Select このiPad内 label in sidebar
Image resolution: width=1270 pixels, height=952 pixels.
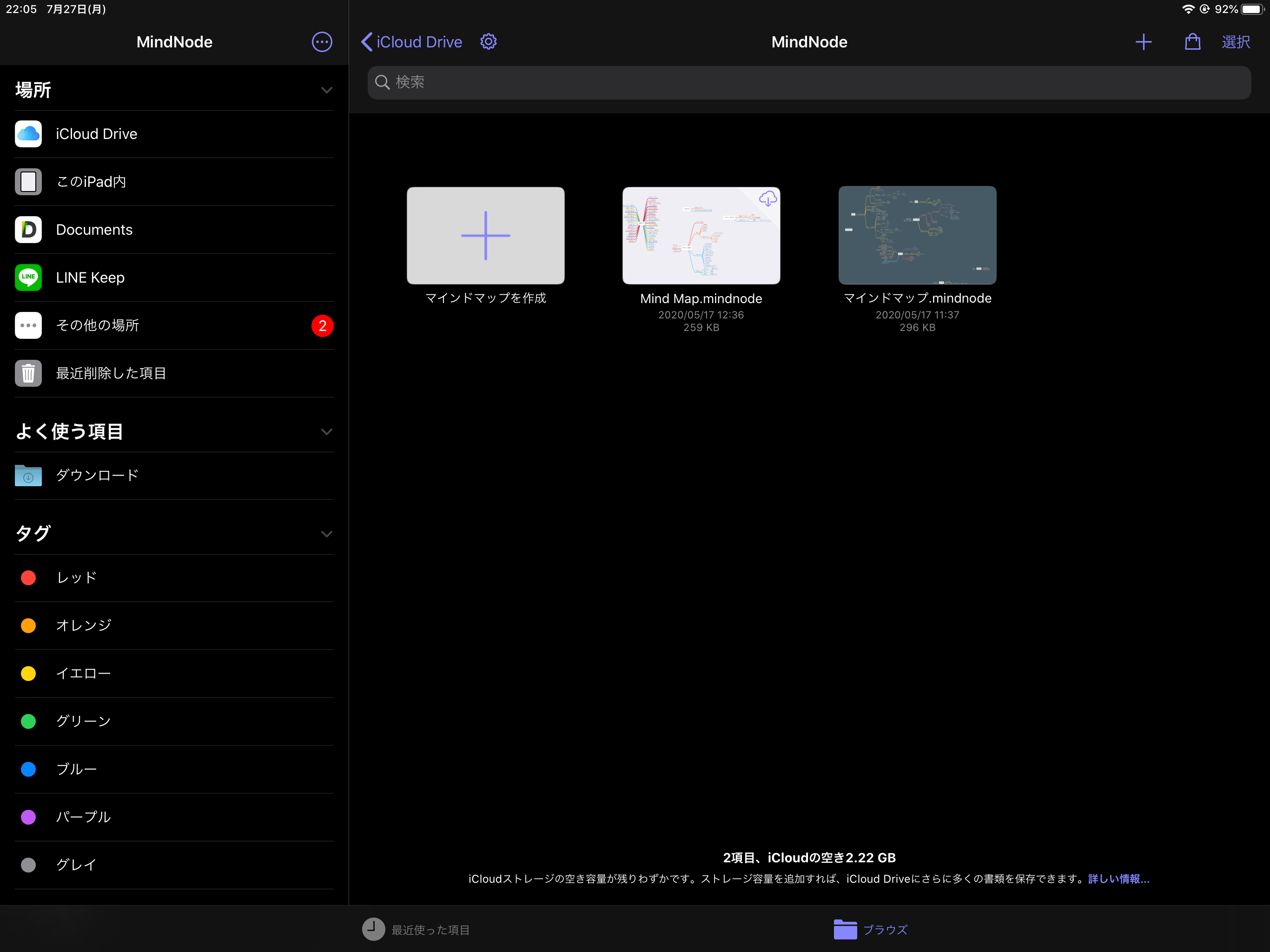(91, 182)
